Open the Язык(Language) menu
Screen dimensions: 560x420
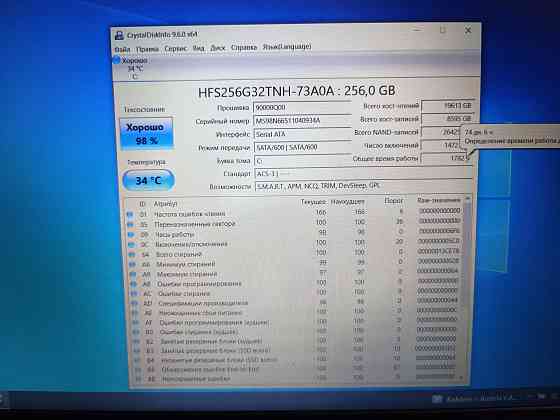287,47
